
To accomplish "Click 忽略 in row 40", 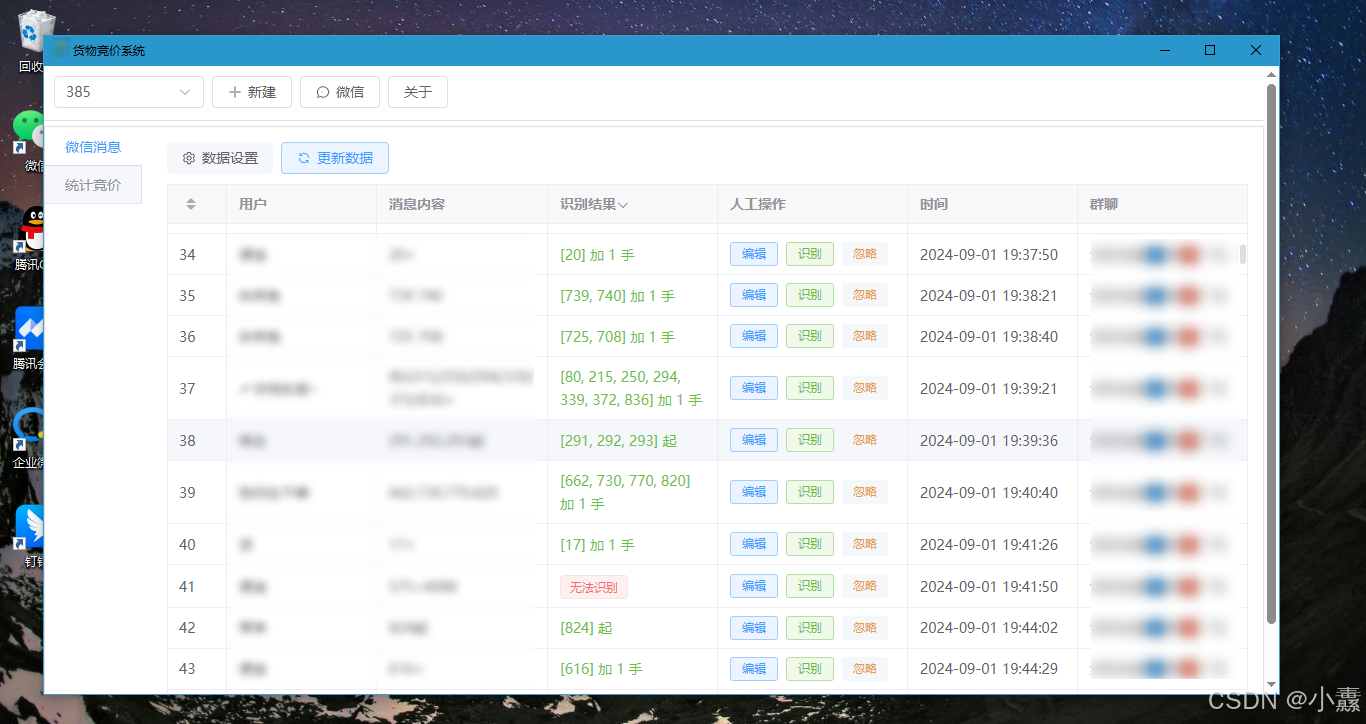I will 865,544.
